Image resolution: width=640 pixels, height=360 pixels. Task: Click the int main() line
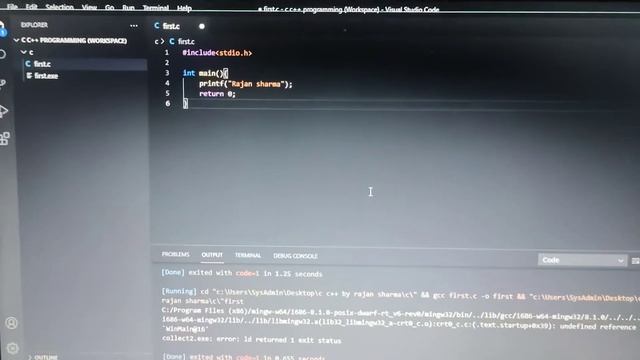[x=205, y=73]
